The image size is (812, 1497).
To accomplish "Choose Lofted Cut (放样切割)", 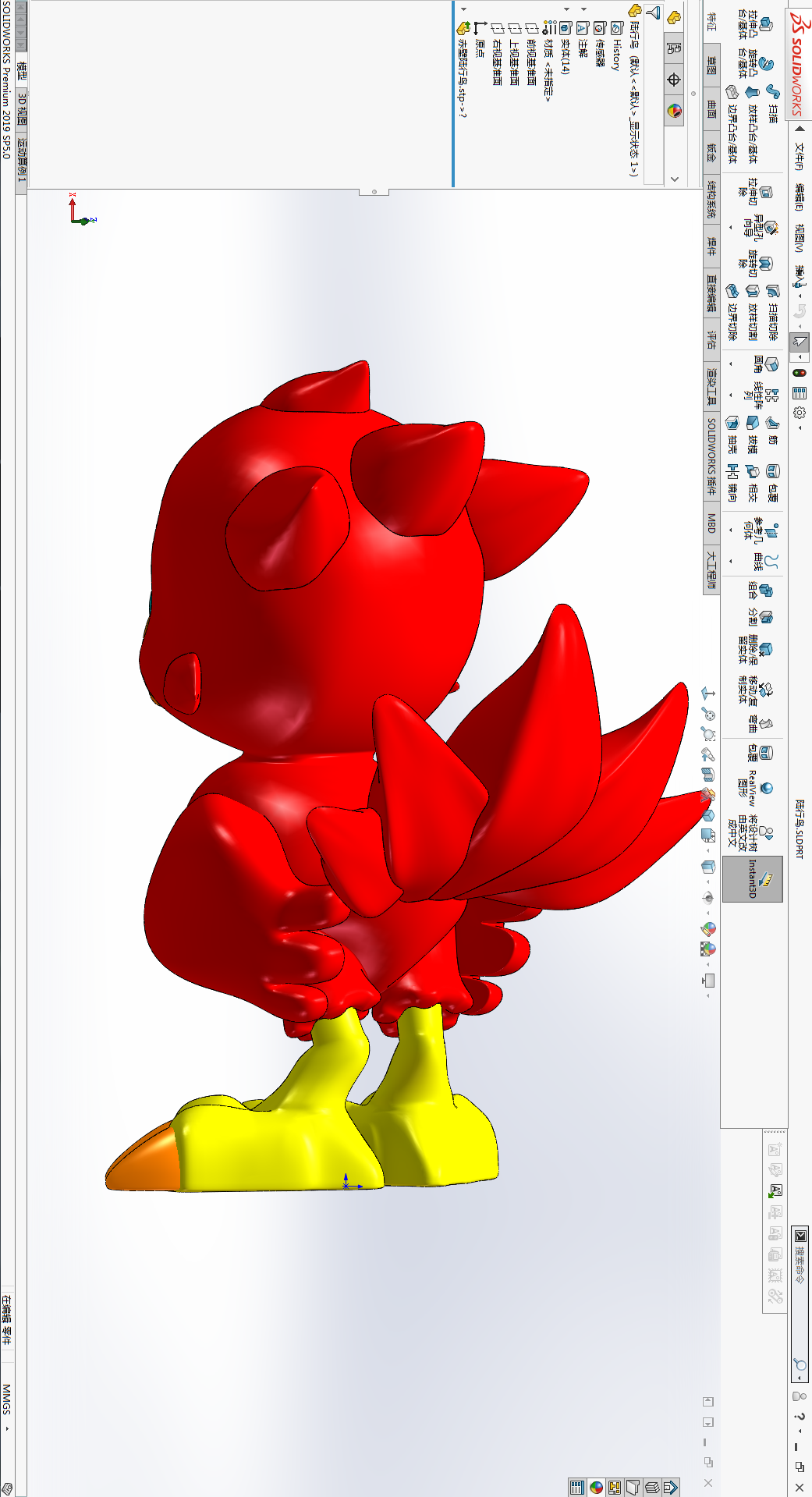I will pyautogui.click(x=752, y=312).
